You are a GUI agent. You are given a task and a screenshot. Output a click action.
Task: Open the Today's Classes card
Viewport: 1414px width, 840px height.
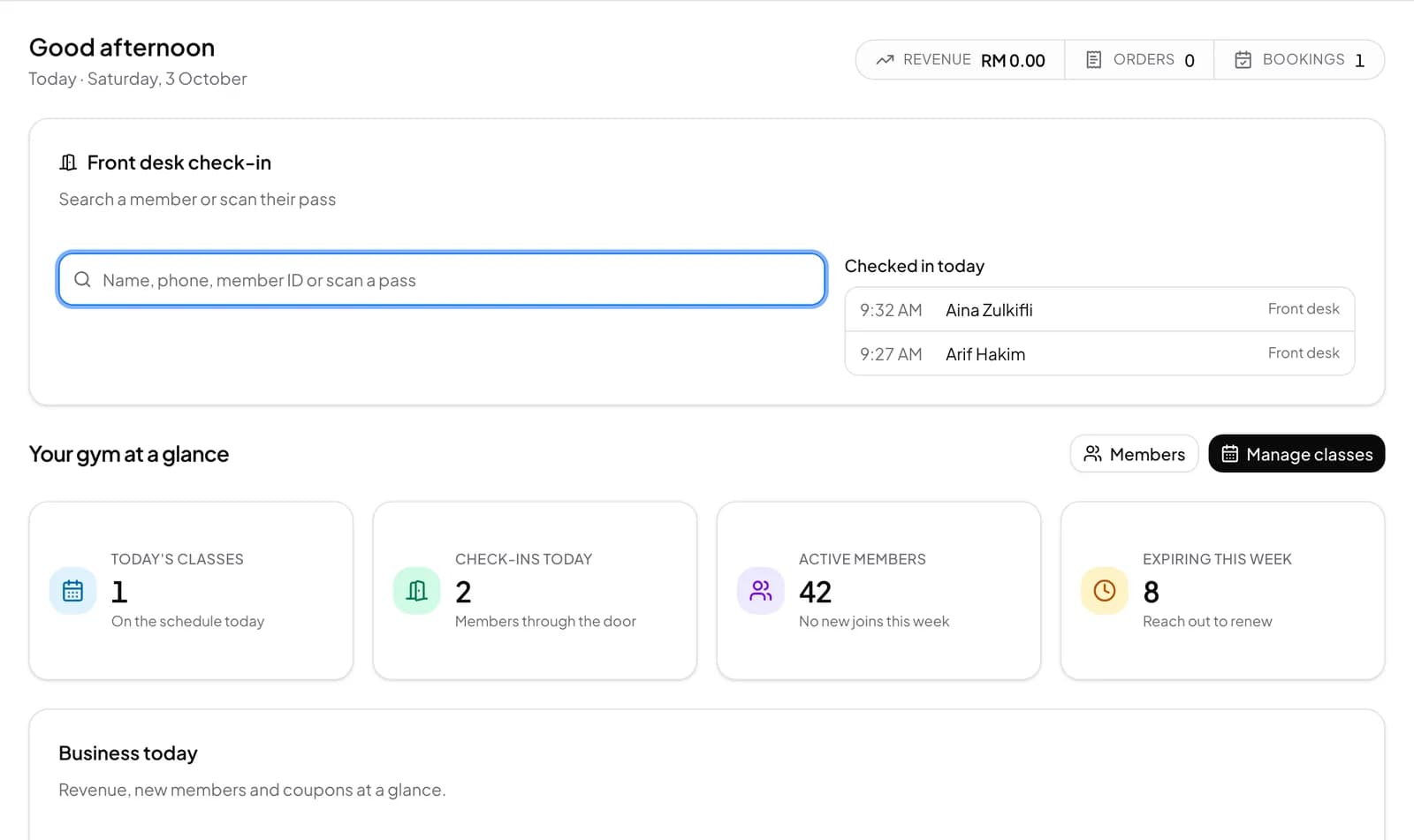191,590
